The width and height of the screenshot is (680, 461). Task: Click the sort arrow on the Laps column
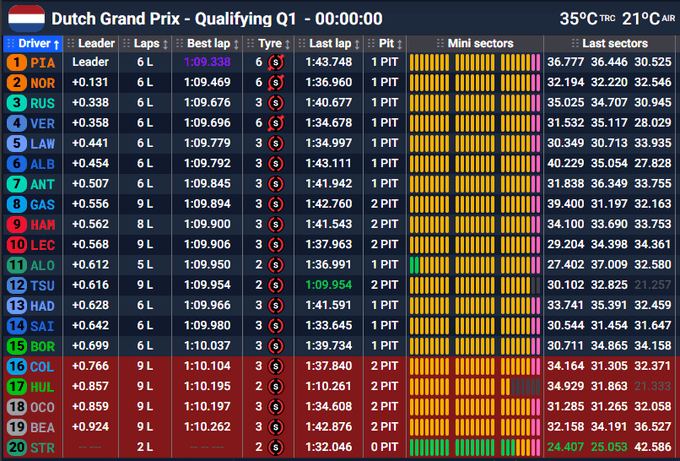165,44
